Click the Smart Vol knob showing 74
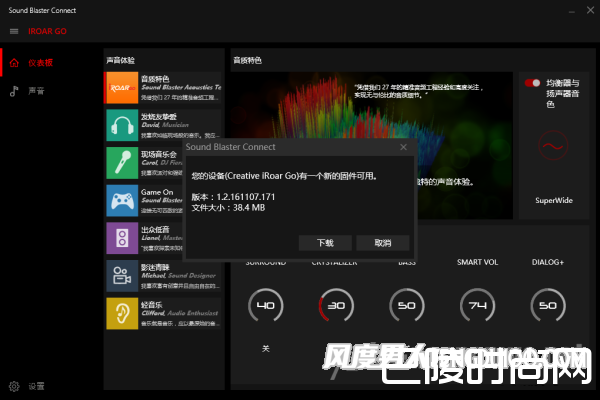This screenshot has width=600, height=400. (x=477, y=305)
